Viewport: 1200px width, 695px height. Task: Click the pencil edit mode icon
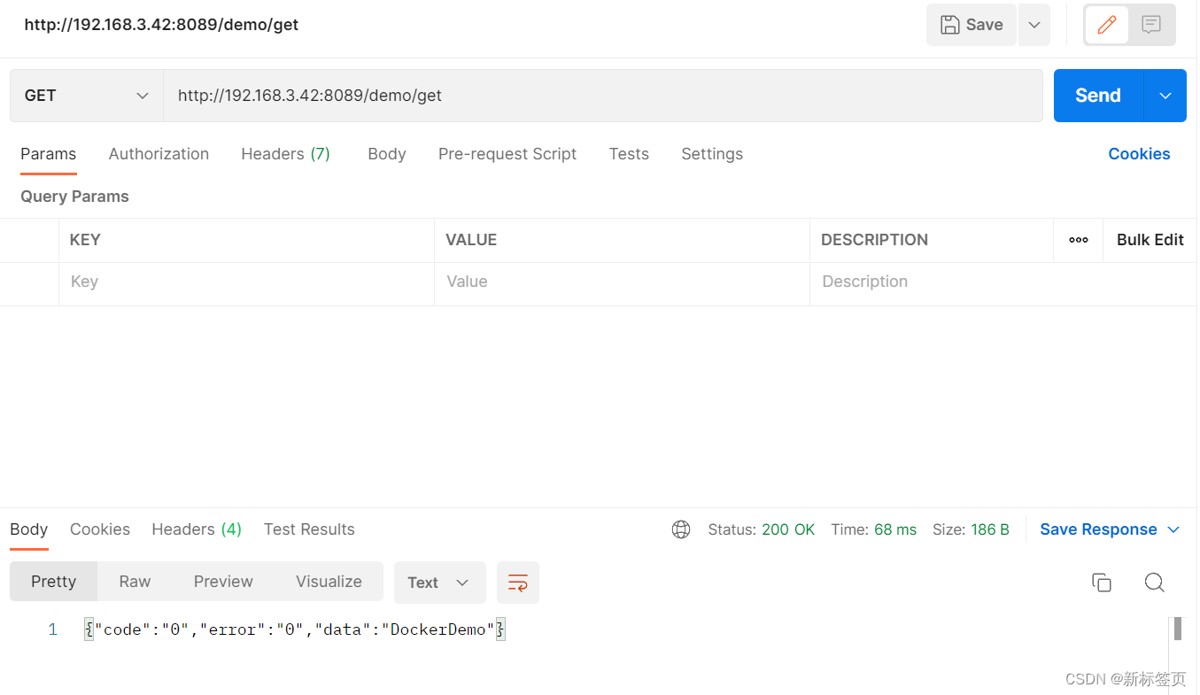(1106, 25)
